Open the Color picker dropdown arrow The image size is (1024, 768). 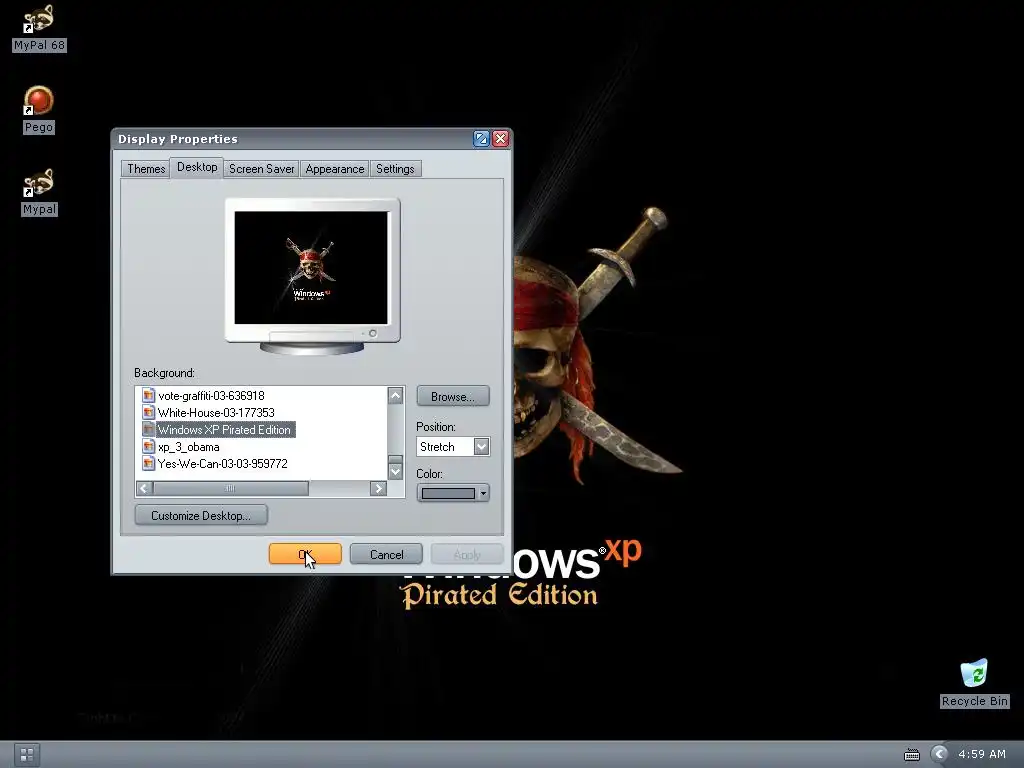pos(483,493)
